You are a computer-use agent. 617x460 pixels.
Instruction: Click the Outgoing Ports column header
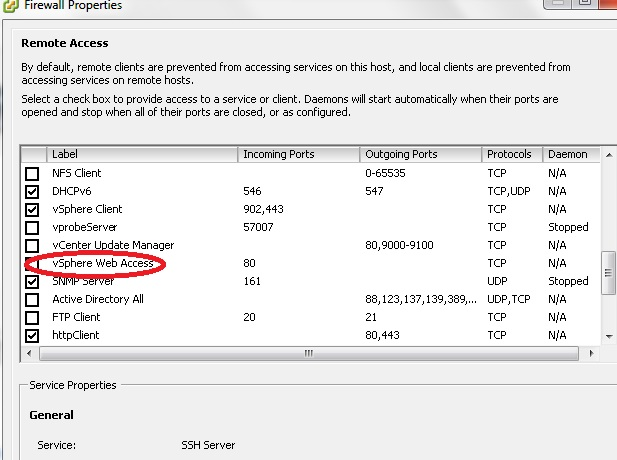tap(421, 155)
